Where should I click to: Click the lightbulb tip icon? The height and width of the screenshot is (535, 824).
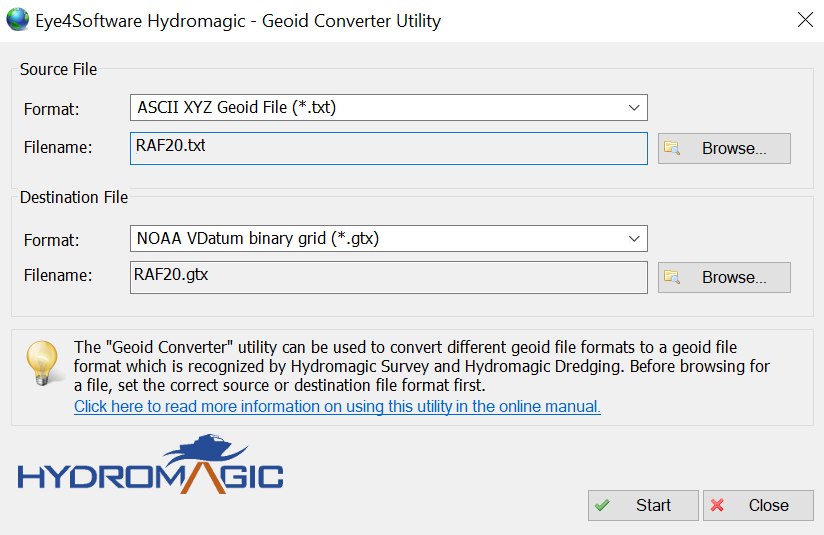pyautogui.click(x=42, y=362)
